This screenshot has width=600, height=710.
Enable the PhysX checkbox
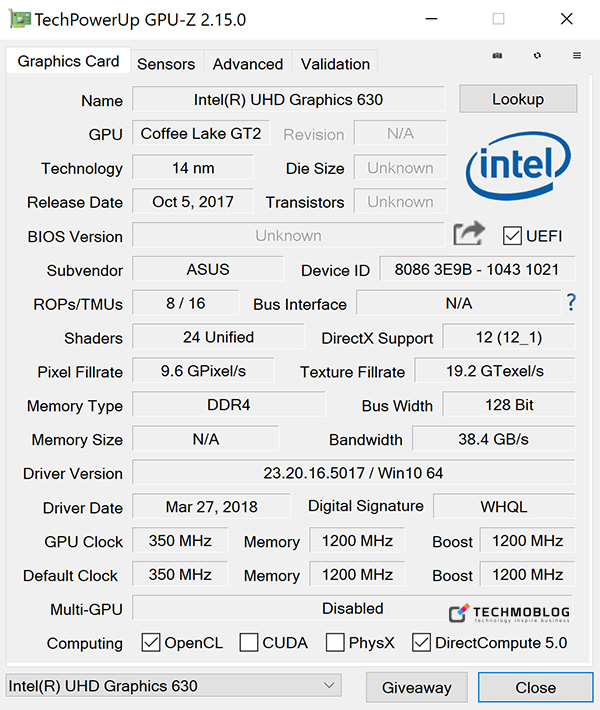pyautogui.click(x=335, y=642)
